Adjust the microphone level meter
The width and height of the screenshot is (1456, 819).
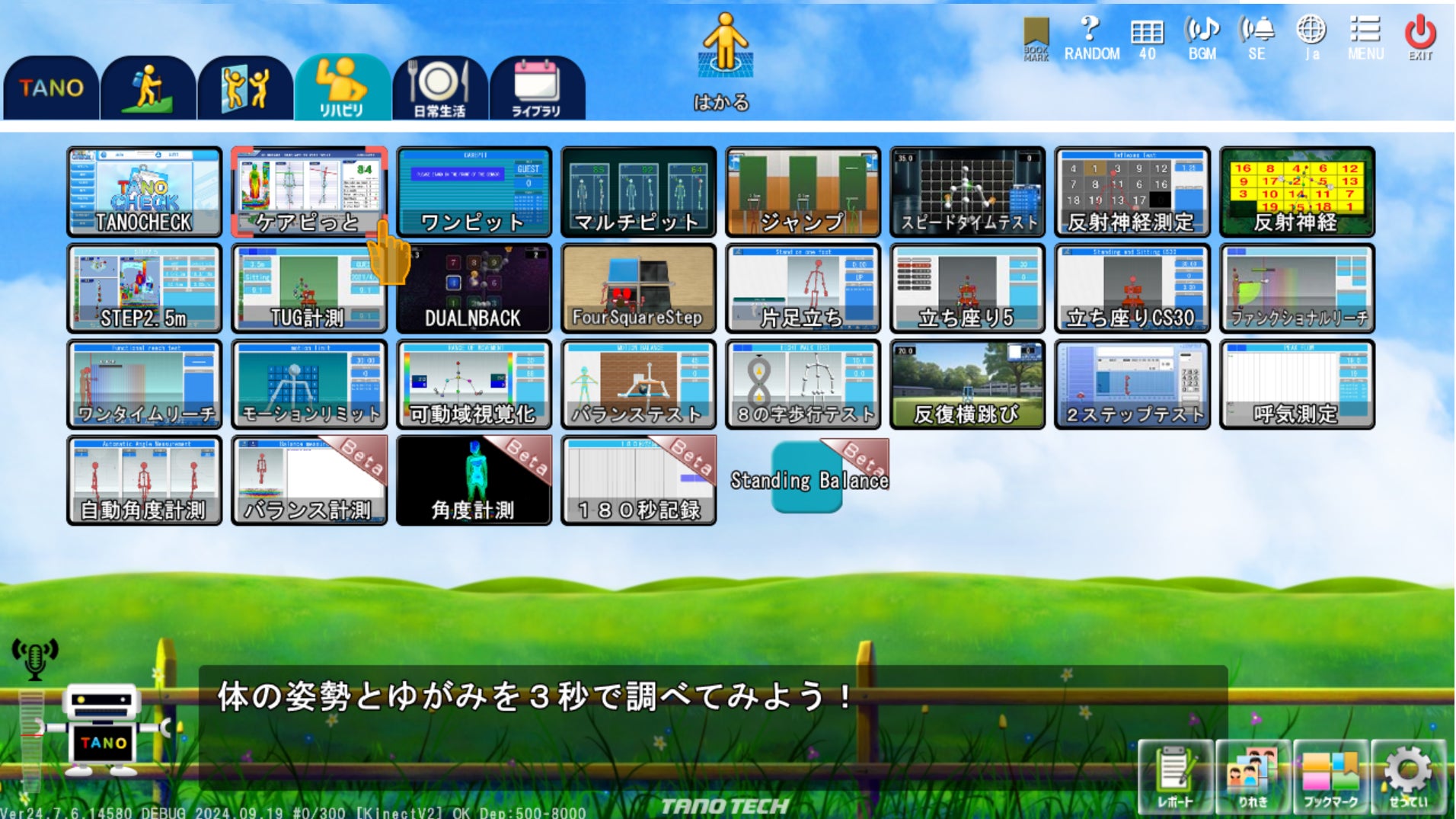[30, 741]
